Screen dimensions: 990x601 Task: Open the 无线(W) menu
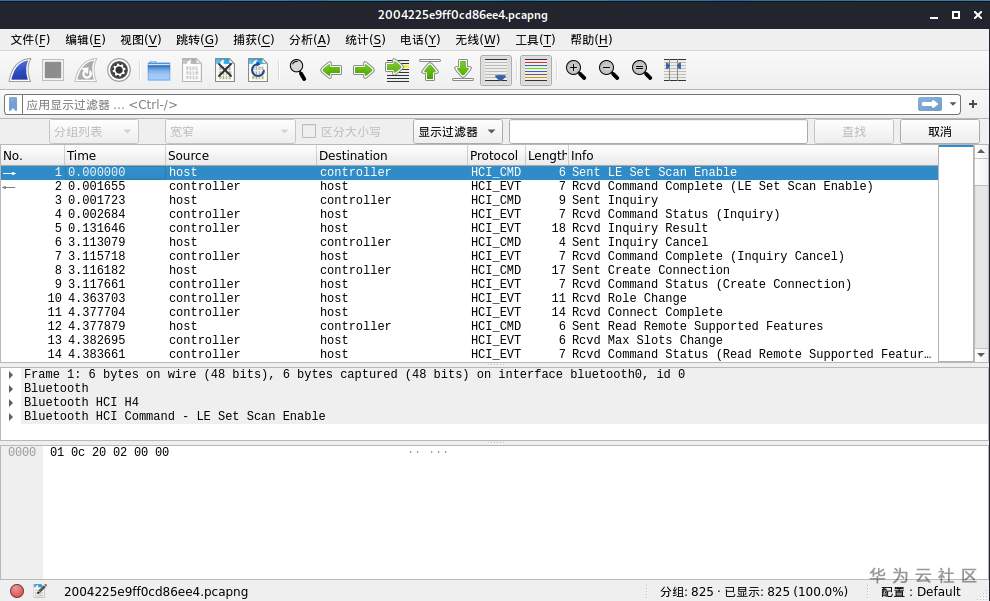(x=477, y=40)
